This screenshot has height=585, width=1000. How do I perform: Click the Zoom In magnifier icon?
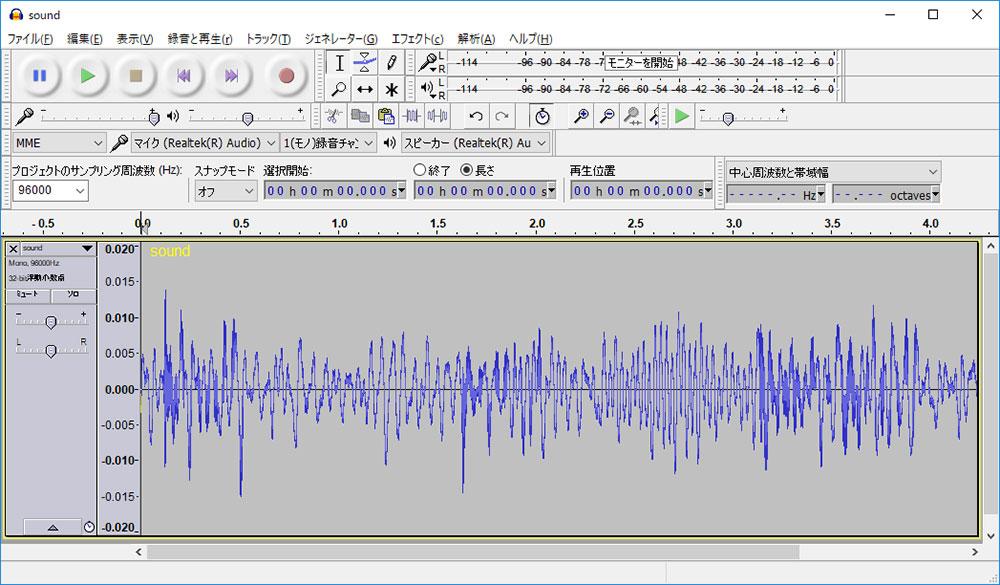click(580, 116)
